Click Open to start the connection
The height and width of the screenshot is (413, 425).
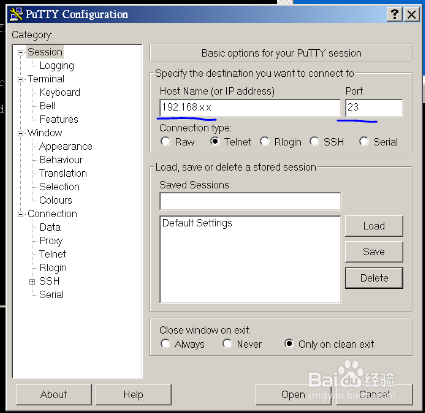point(293,395)
